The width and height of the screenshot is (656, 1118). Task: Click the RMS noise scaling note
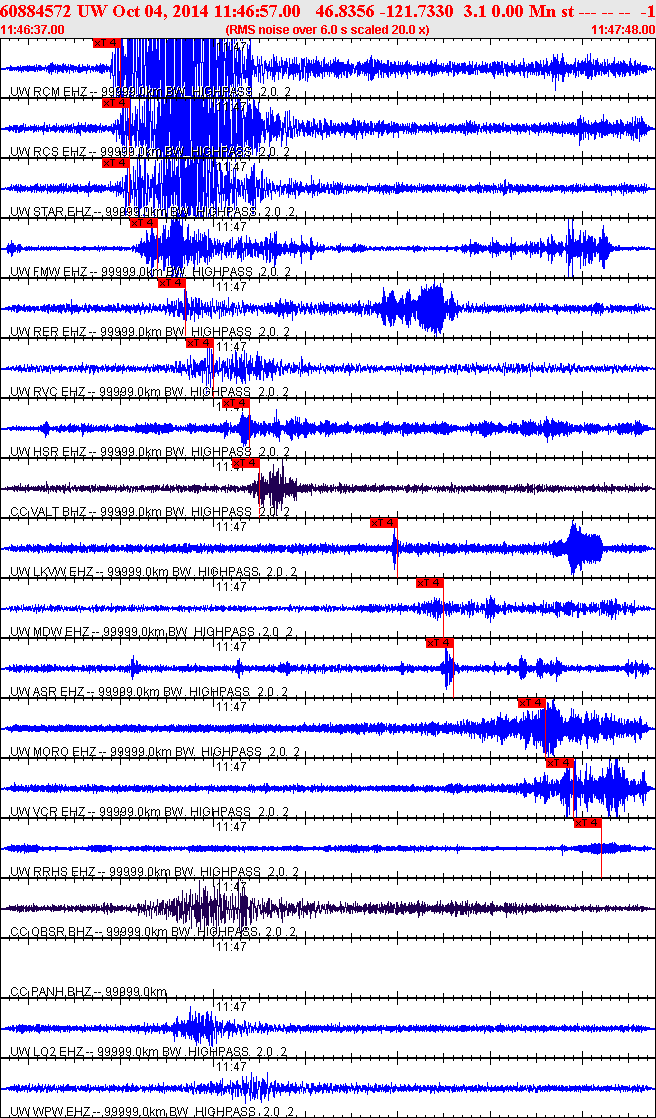click(x=327, y=30)
